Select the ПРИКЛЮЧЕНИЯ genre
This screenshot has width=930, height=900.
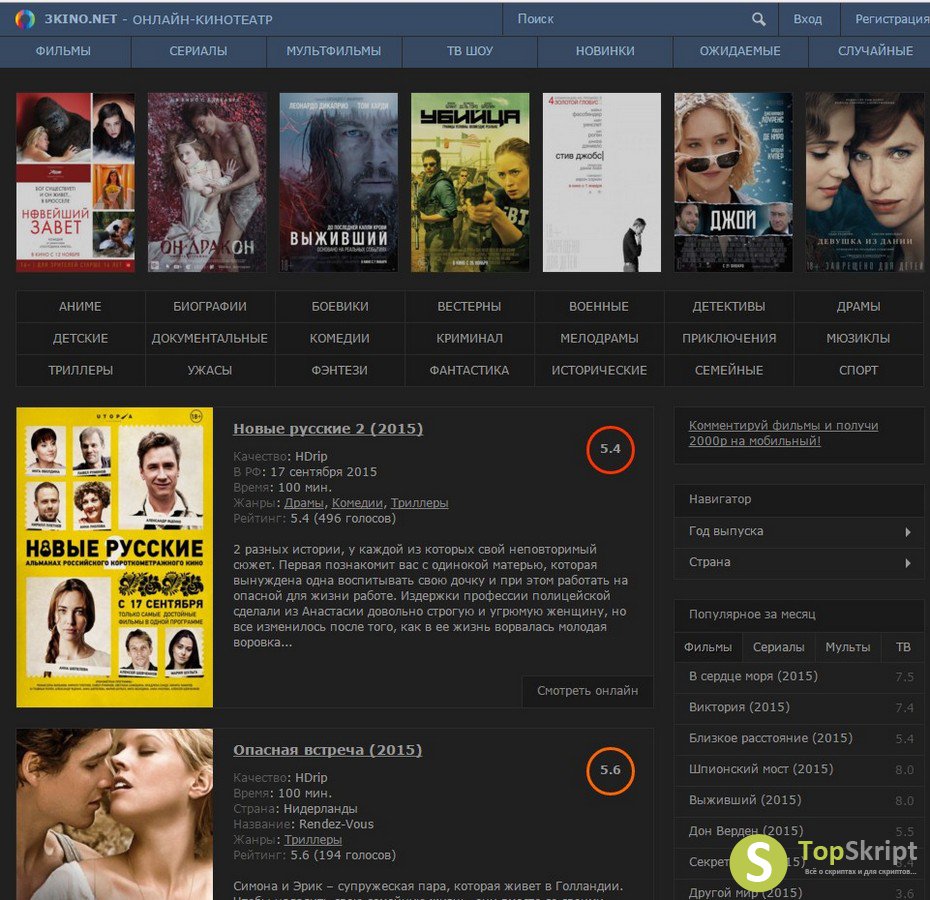(729, 339)
